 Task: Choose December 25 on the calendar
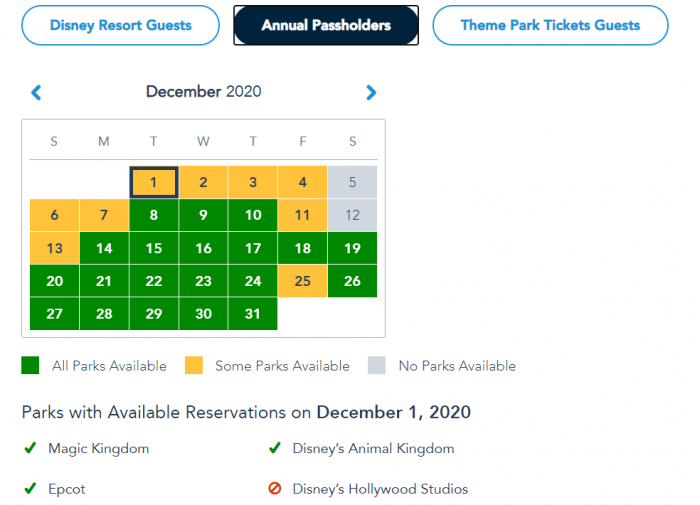(x=303, y=281)
